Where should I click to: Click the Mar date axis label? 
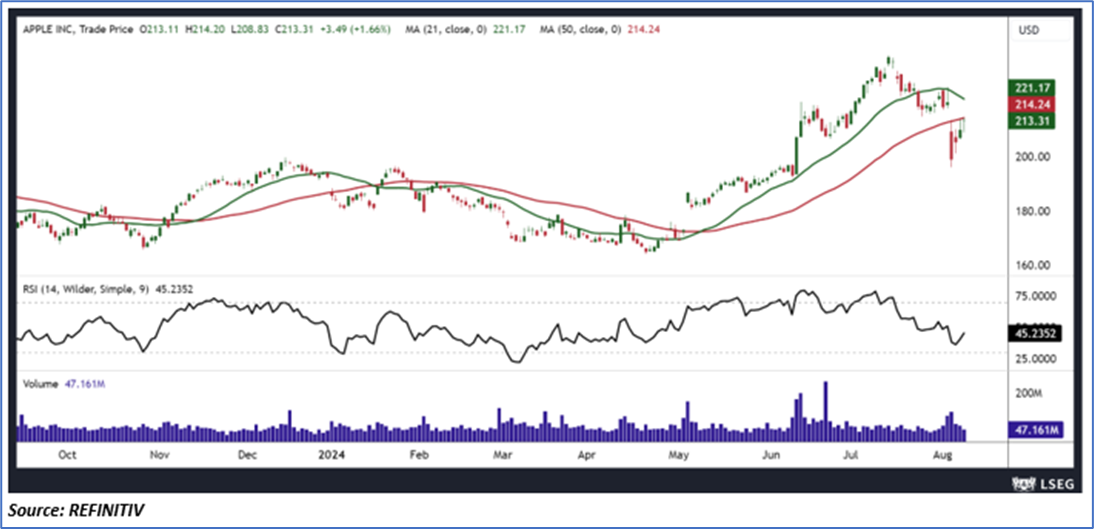click(502, 455)
